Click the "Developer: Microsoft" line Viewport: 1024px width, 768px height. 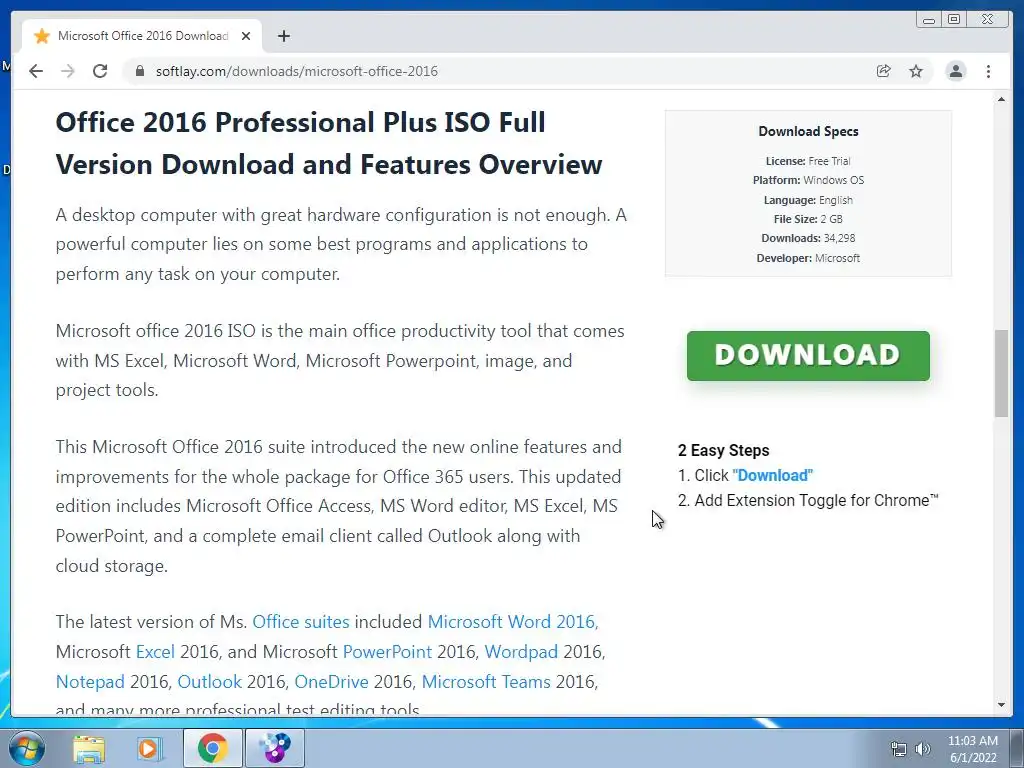[808, 258]
